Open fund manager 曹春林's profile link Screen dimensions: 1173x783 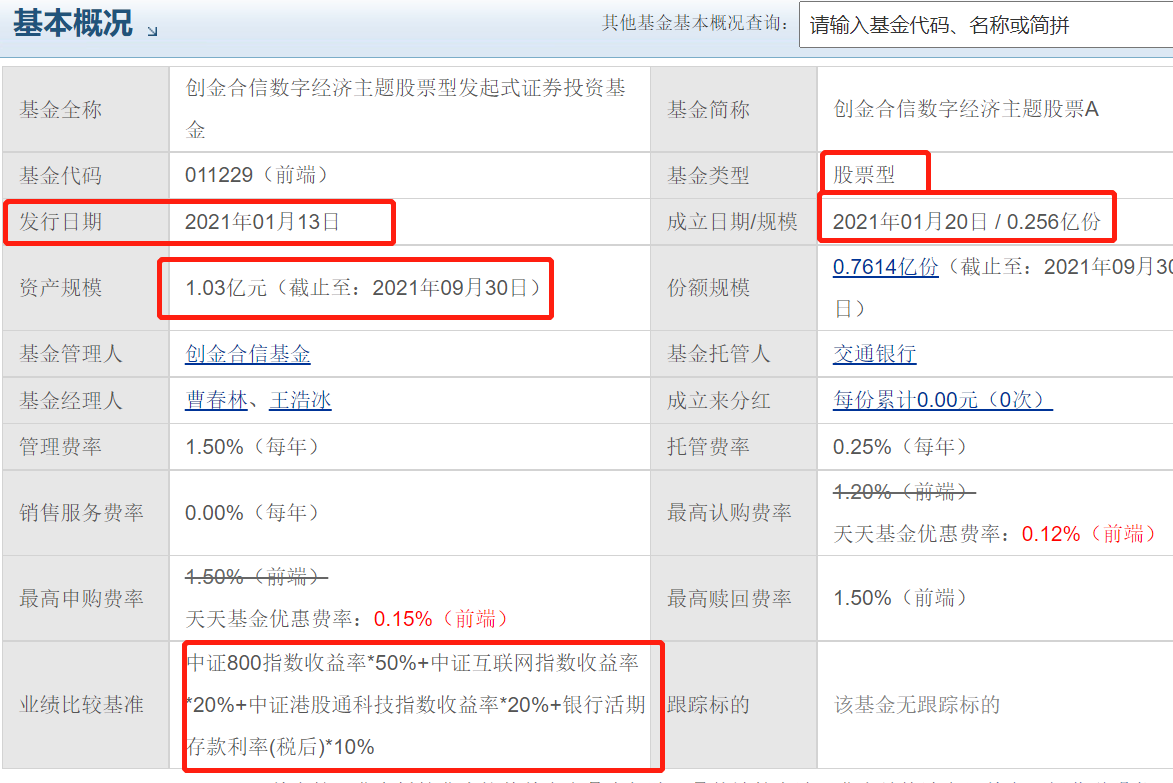[x=216, y=400]
